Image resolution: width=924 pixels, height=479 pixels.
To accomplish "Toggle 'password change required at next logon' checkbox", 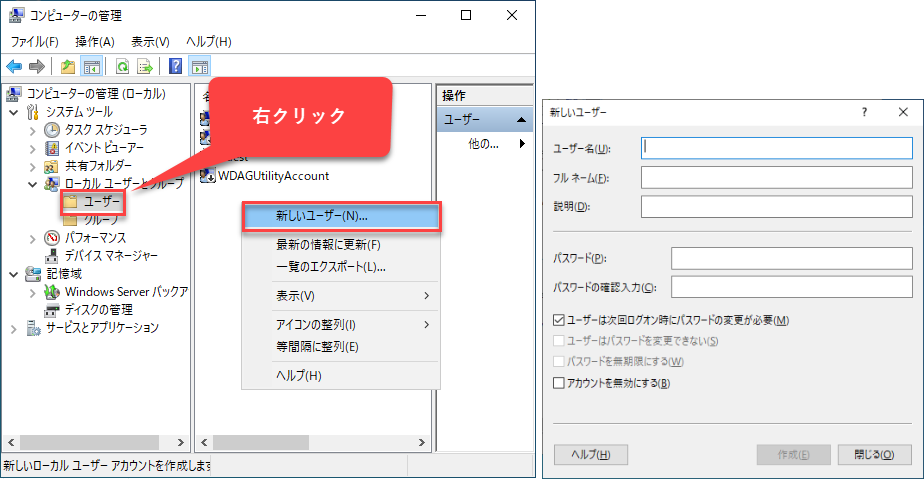I will pos(559,320).
